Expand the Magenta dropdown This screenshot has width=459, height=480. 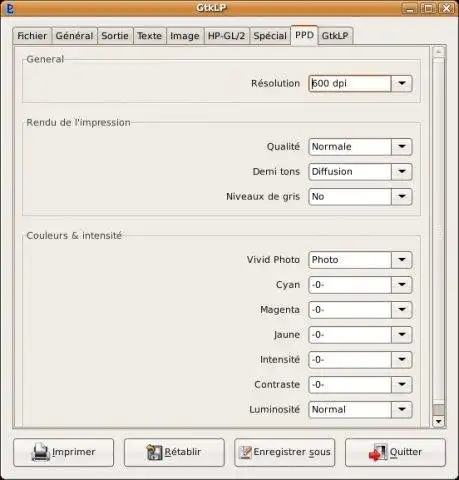402,310
